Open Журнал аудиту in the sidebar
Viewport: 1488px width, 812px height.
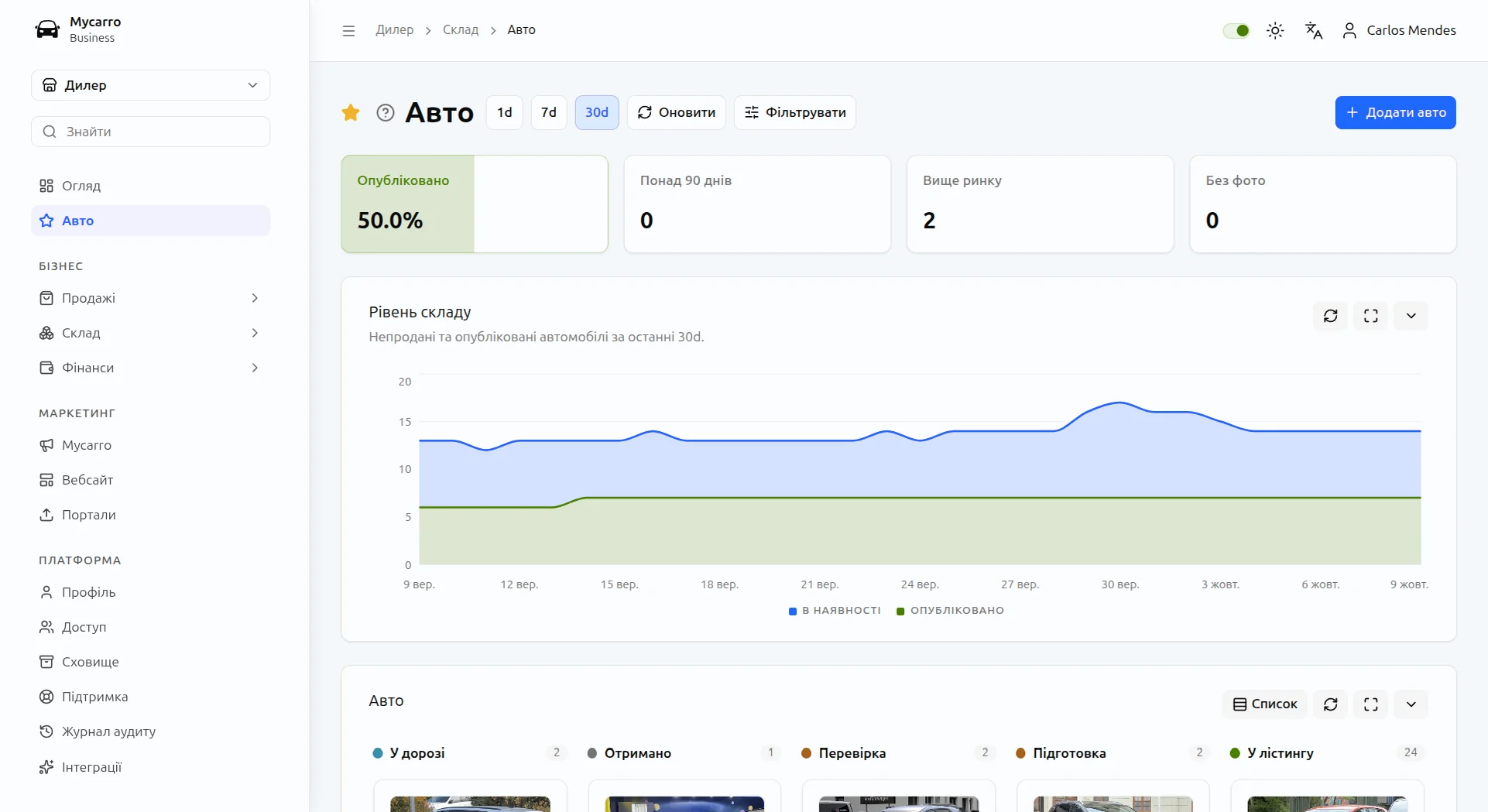click(x=151, y=731)
